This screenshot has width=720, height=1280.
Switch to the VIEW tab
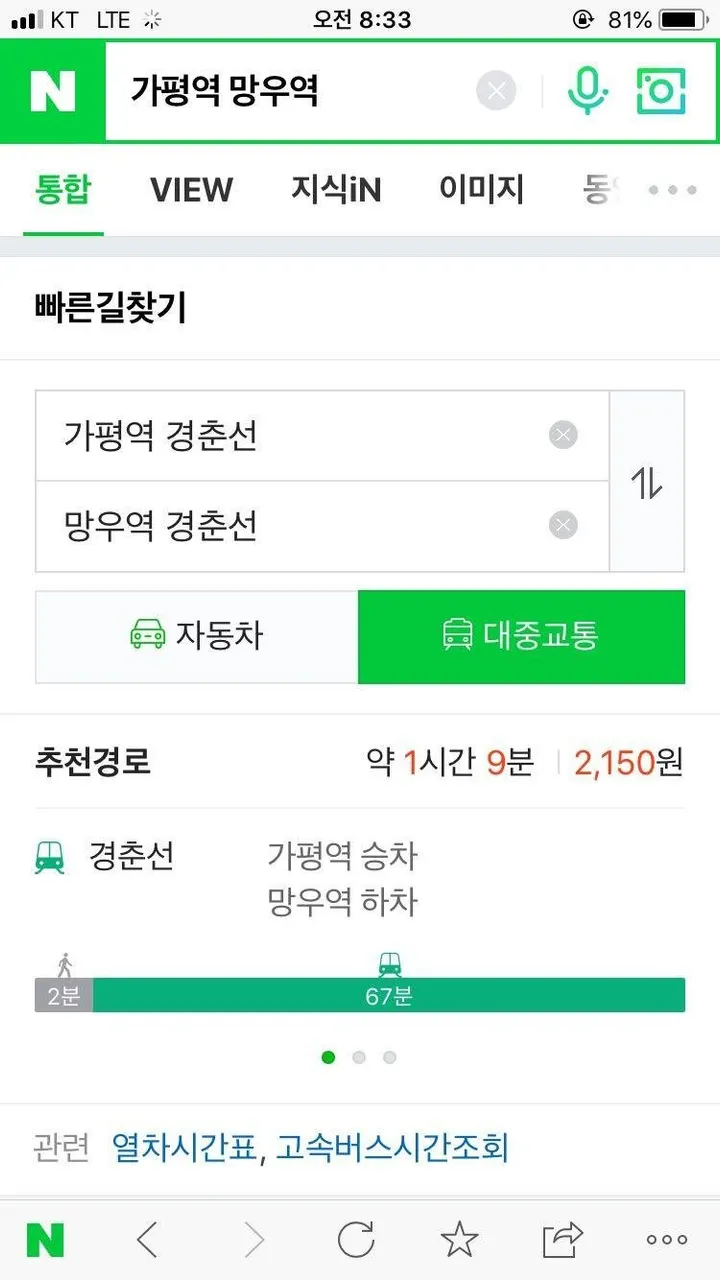point(191,190)
